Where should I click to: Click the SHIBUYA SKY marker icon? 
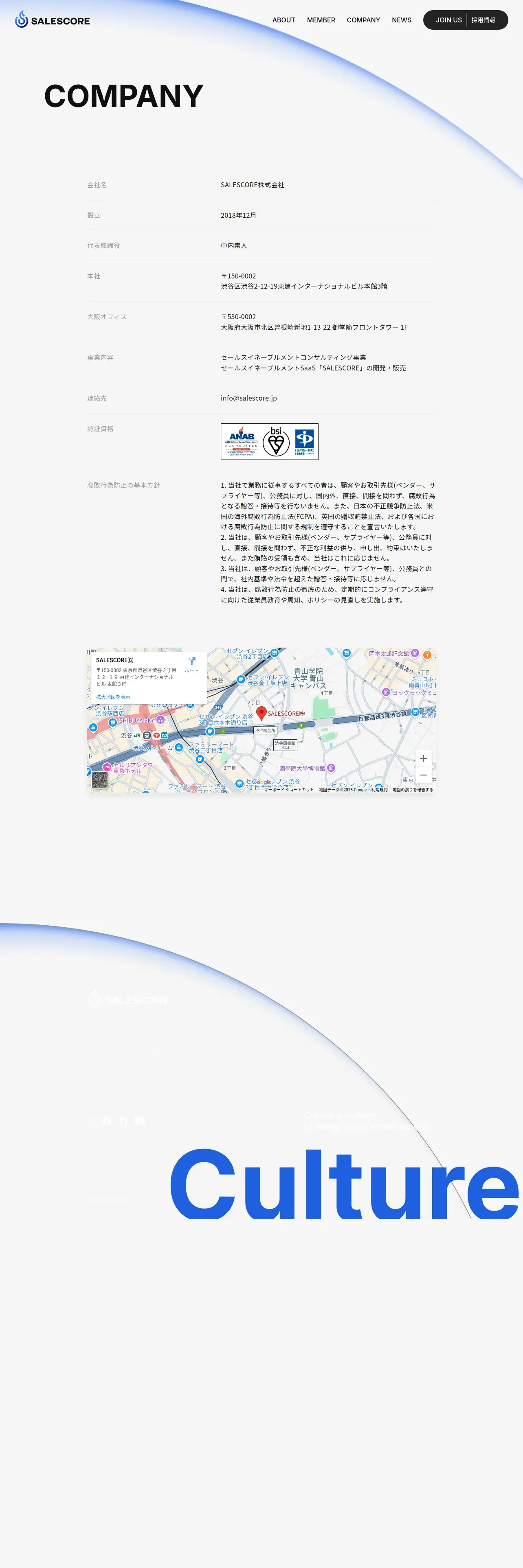tap(160, 719)
